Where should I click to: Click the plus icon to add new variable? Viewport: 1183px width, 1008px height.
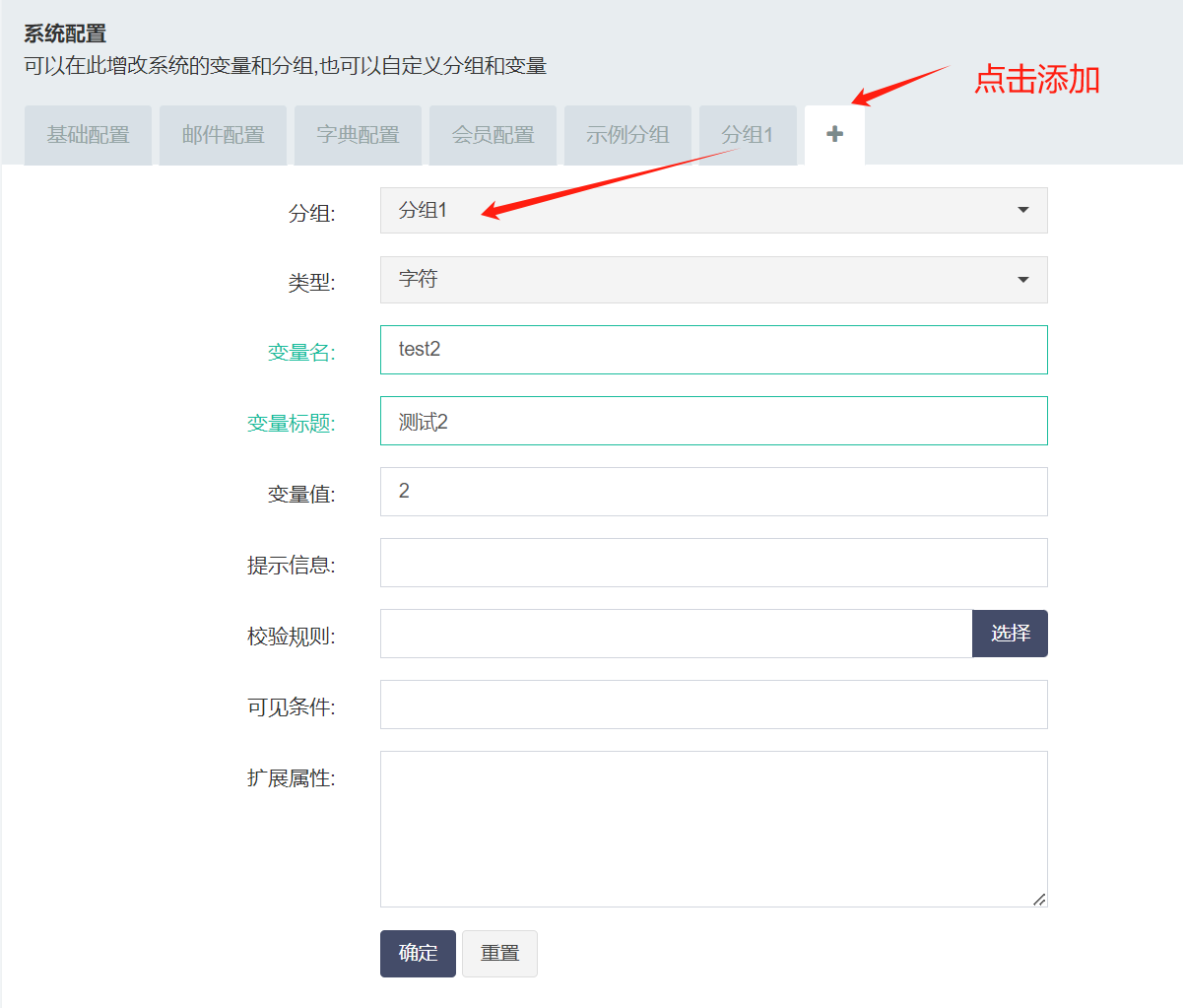click(834, 134)
